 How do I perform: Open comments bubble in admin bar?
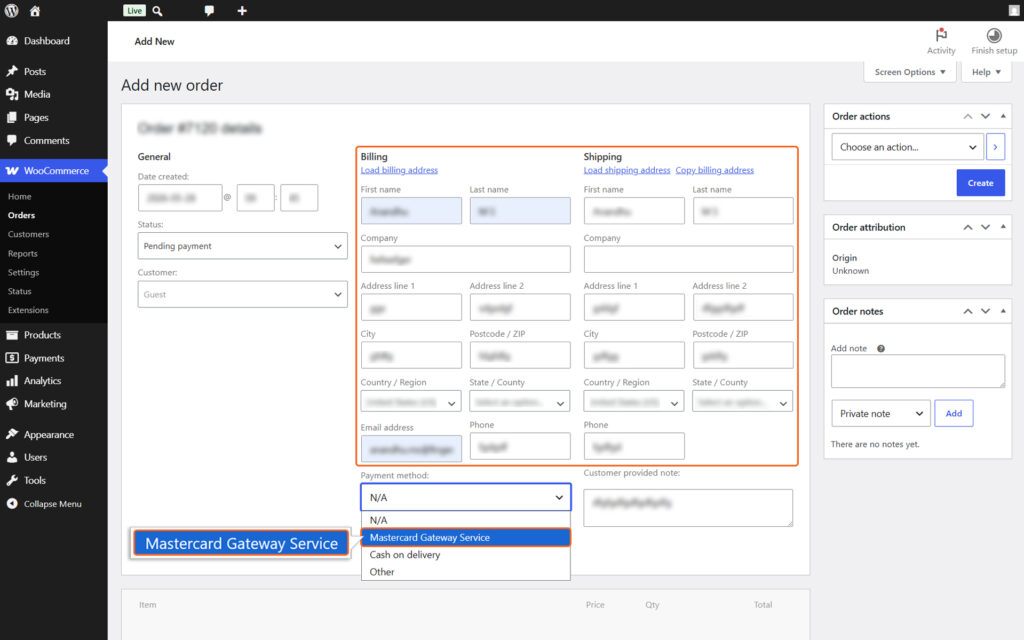pyautogui.click(x=209, y=10)
